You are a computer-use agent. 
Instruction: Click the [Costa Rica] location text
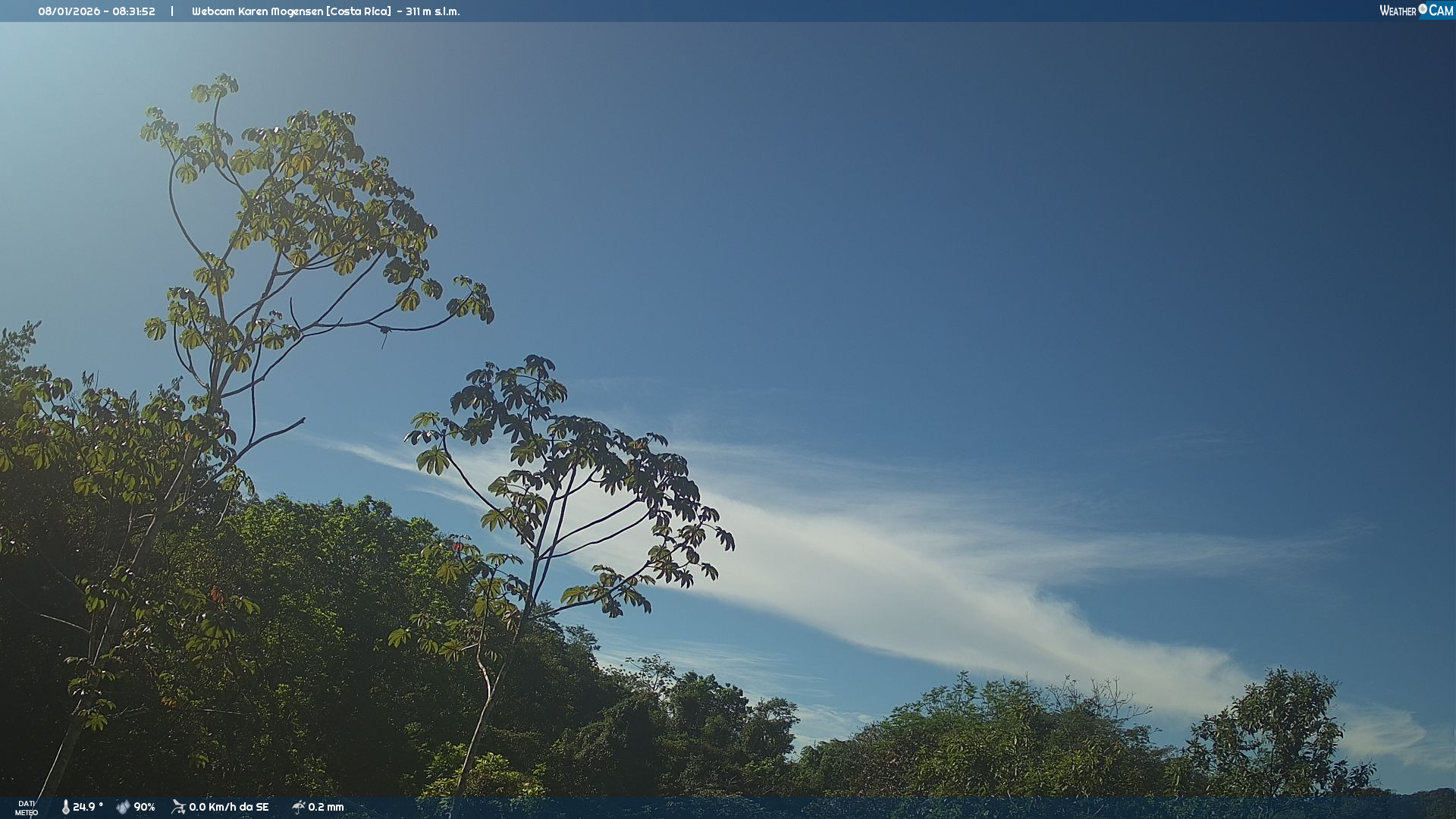pyautogui.click(x=359, y=11)
